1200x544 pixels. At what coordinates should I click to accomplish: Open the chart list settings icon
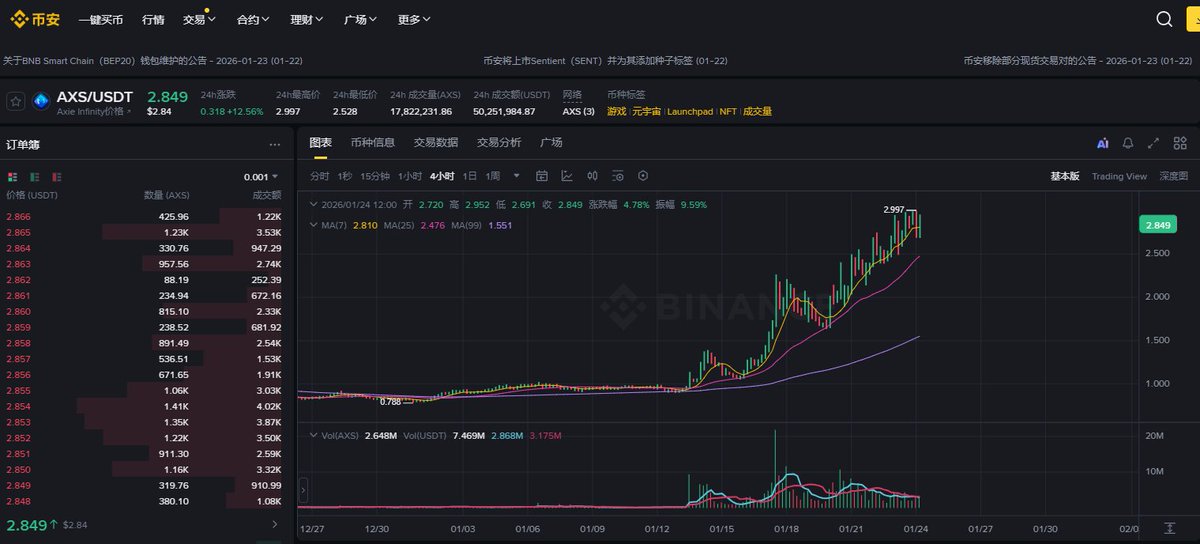point(617,176)
